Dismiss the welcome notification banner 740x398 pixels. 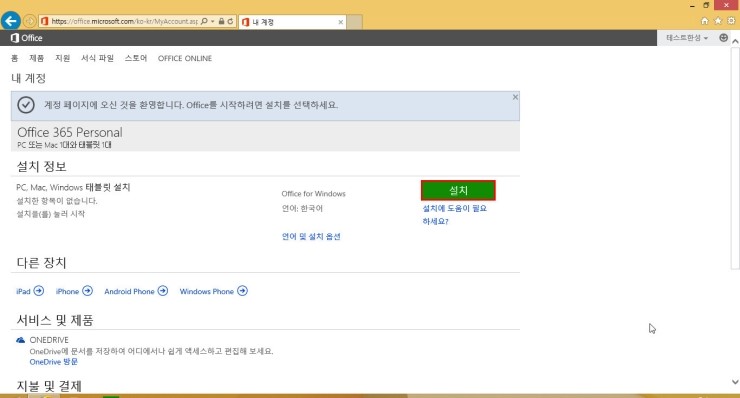tap(515, 97)
